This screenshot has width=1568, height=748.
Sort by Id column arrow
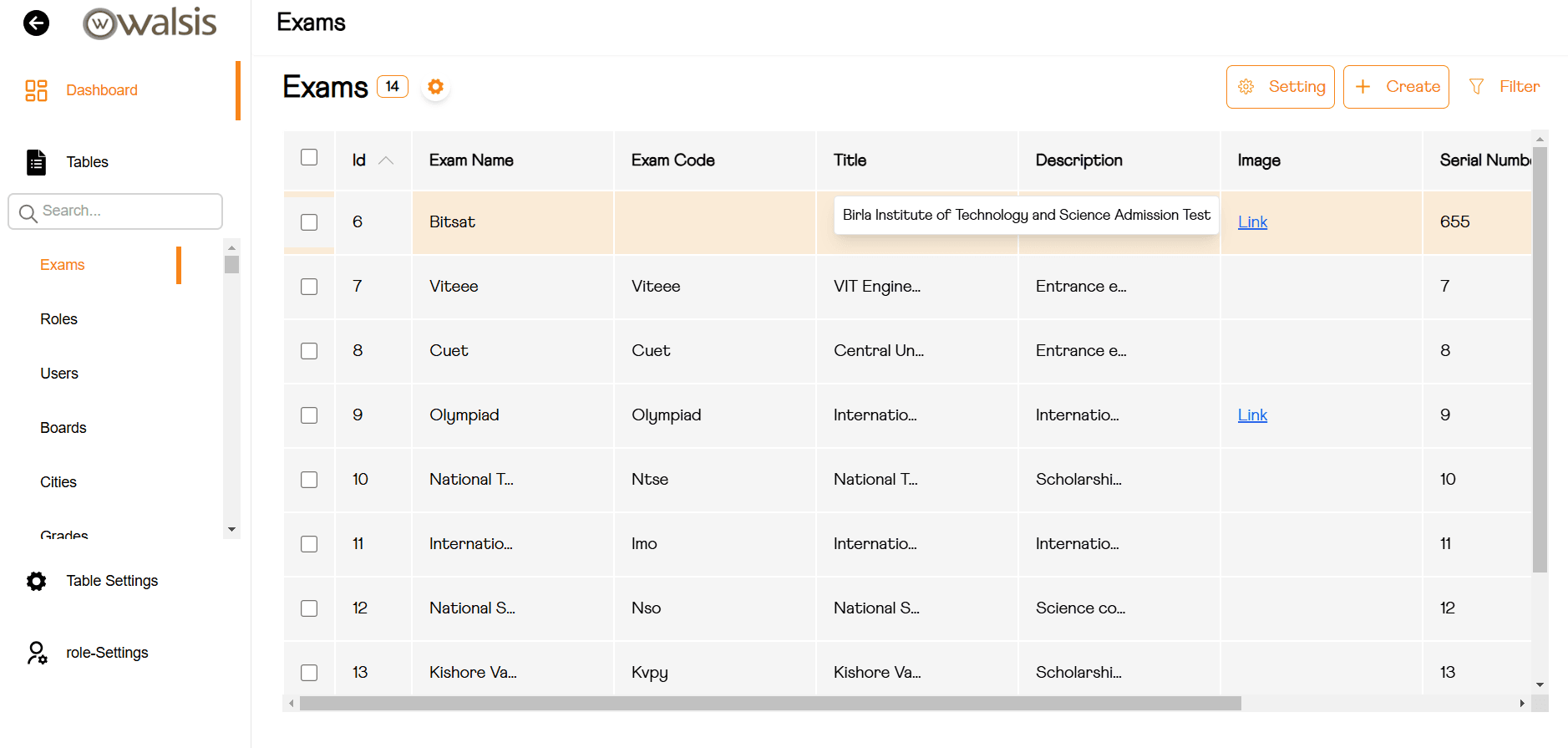(x=386, y=160)
